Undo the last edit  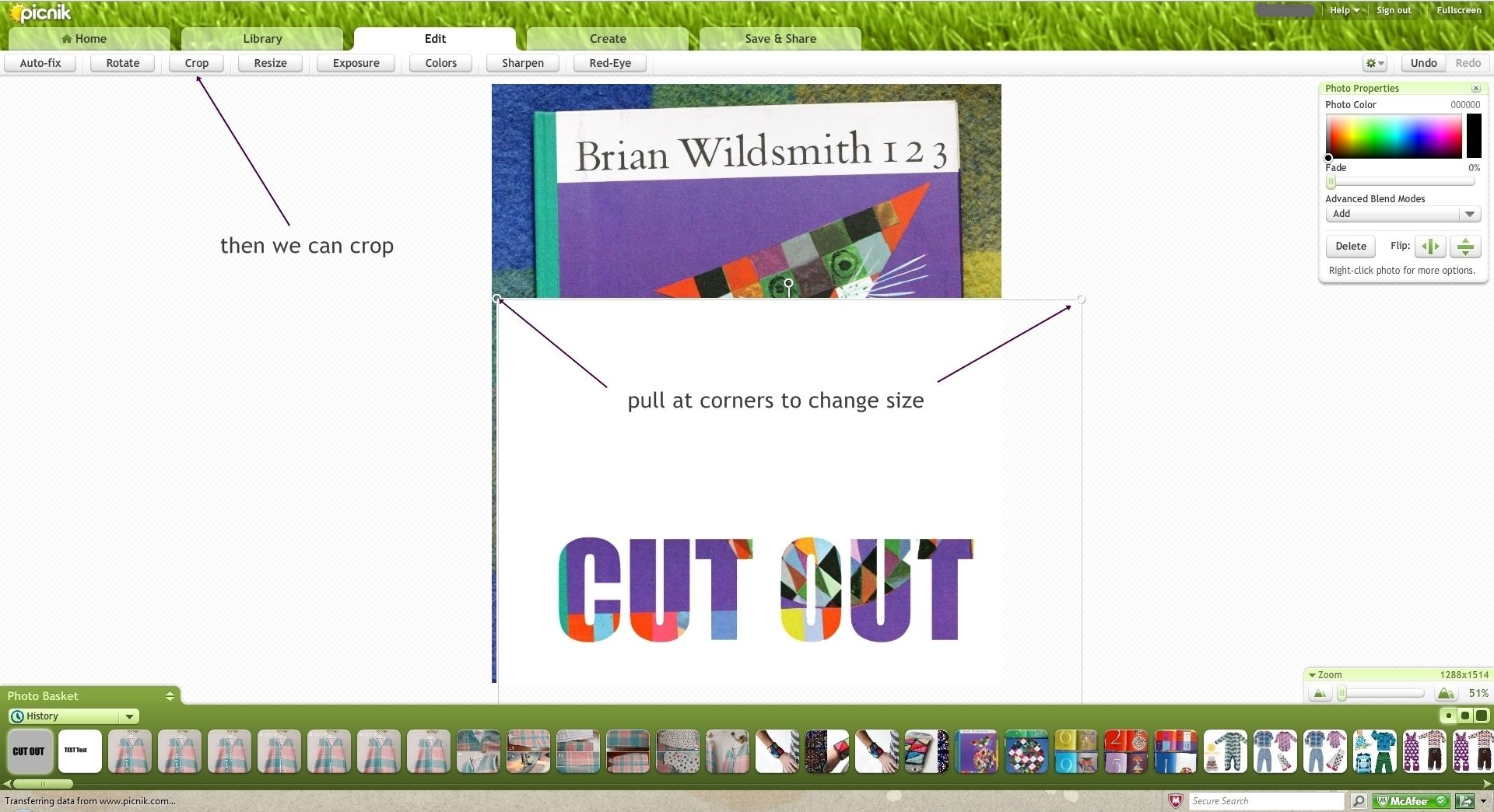(x=1423, y=63)
